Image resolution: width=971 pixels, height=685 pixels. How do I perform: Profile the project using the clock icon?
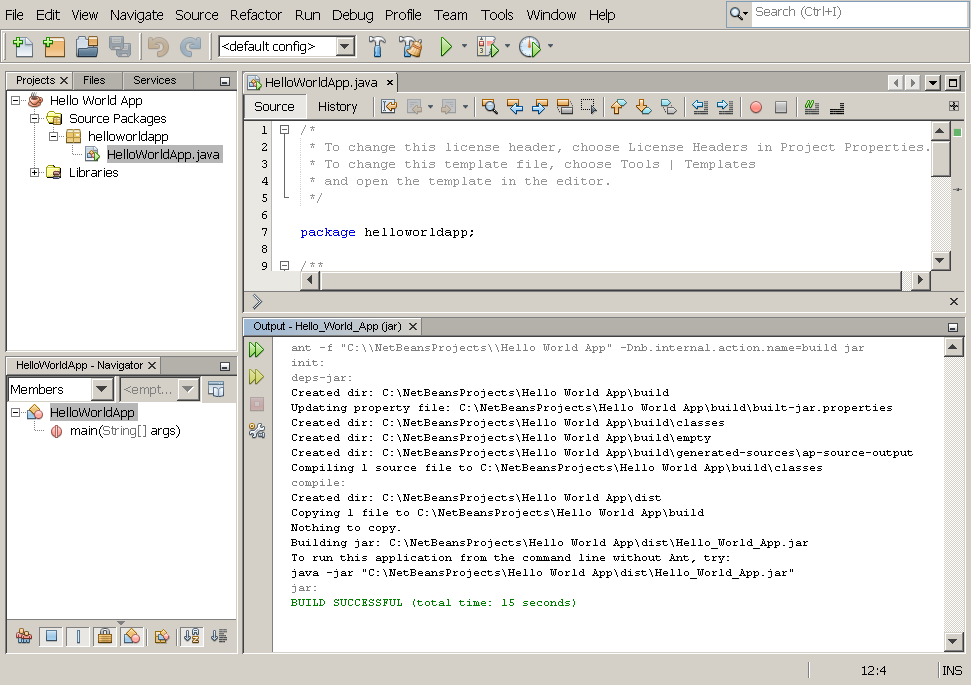coord(528,46)
